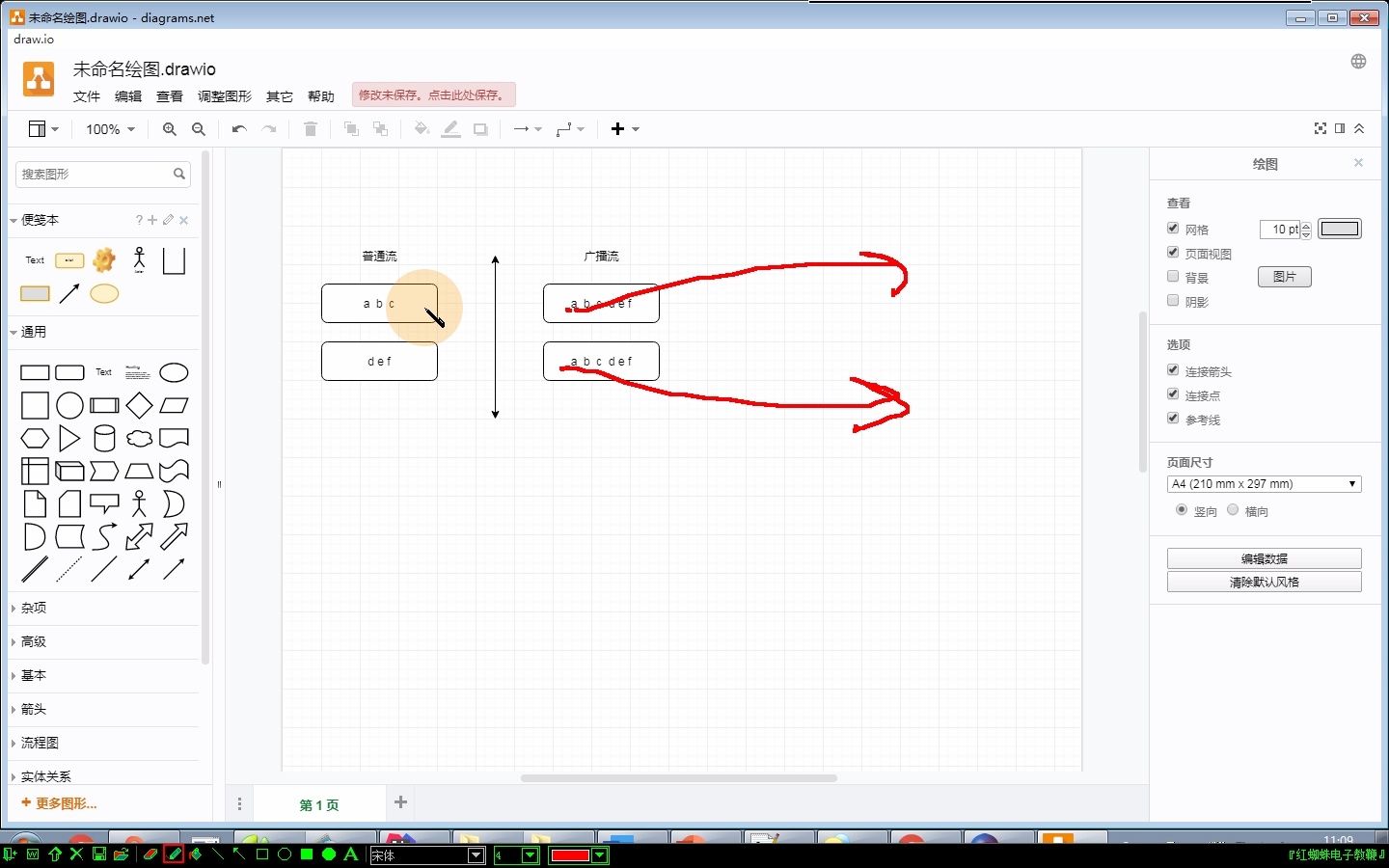Click the scratchpad edit pencil icon
The image size is (1389, 868).
(168, 220)
